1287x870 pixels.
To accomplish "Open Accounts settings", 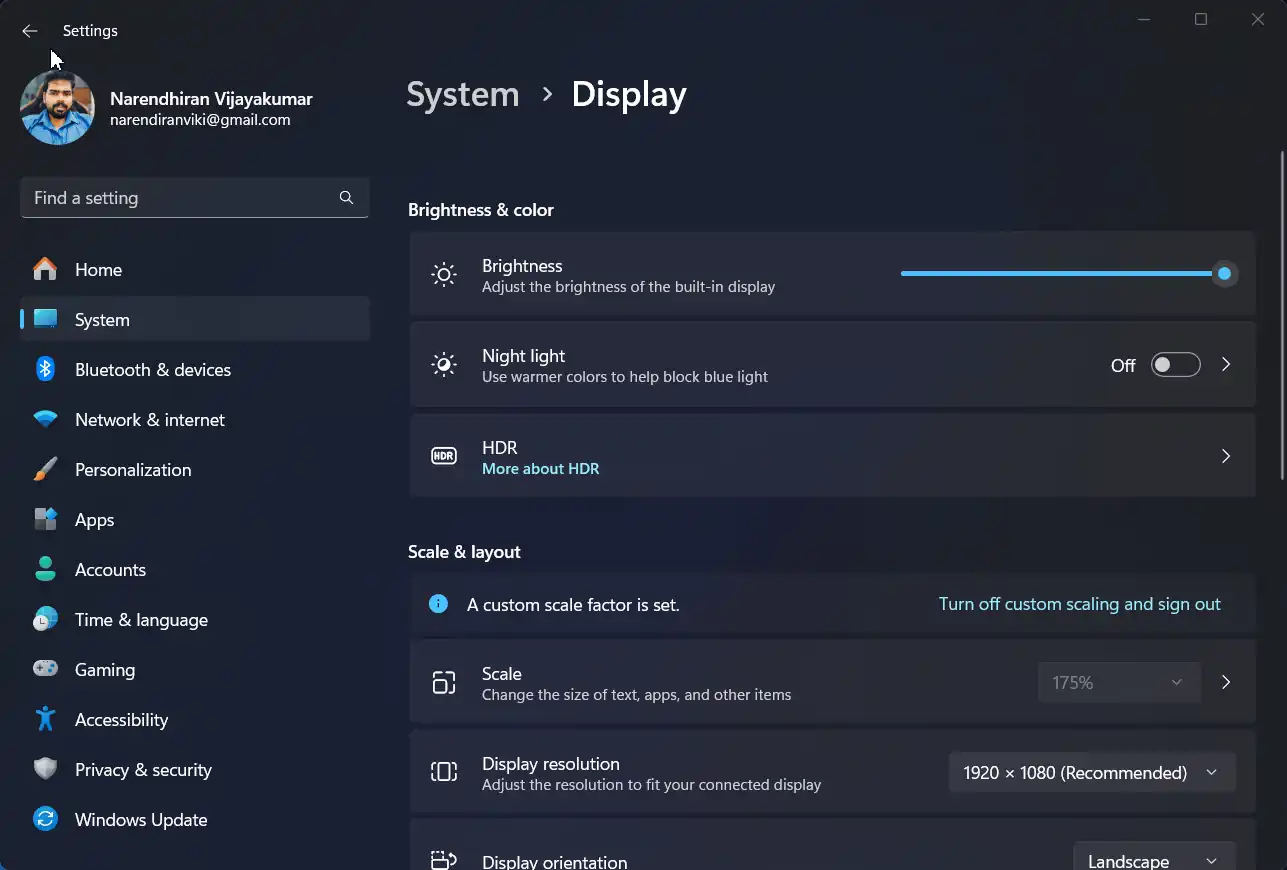I will [x=195, y=569].
